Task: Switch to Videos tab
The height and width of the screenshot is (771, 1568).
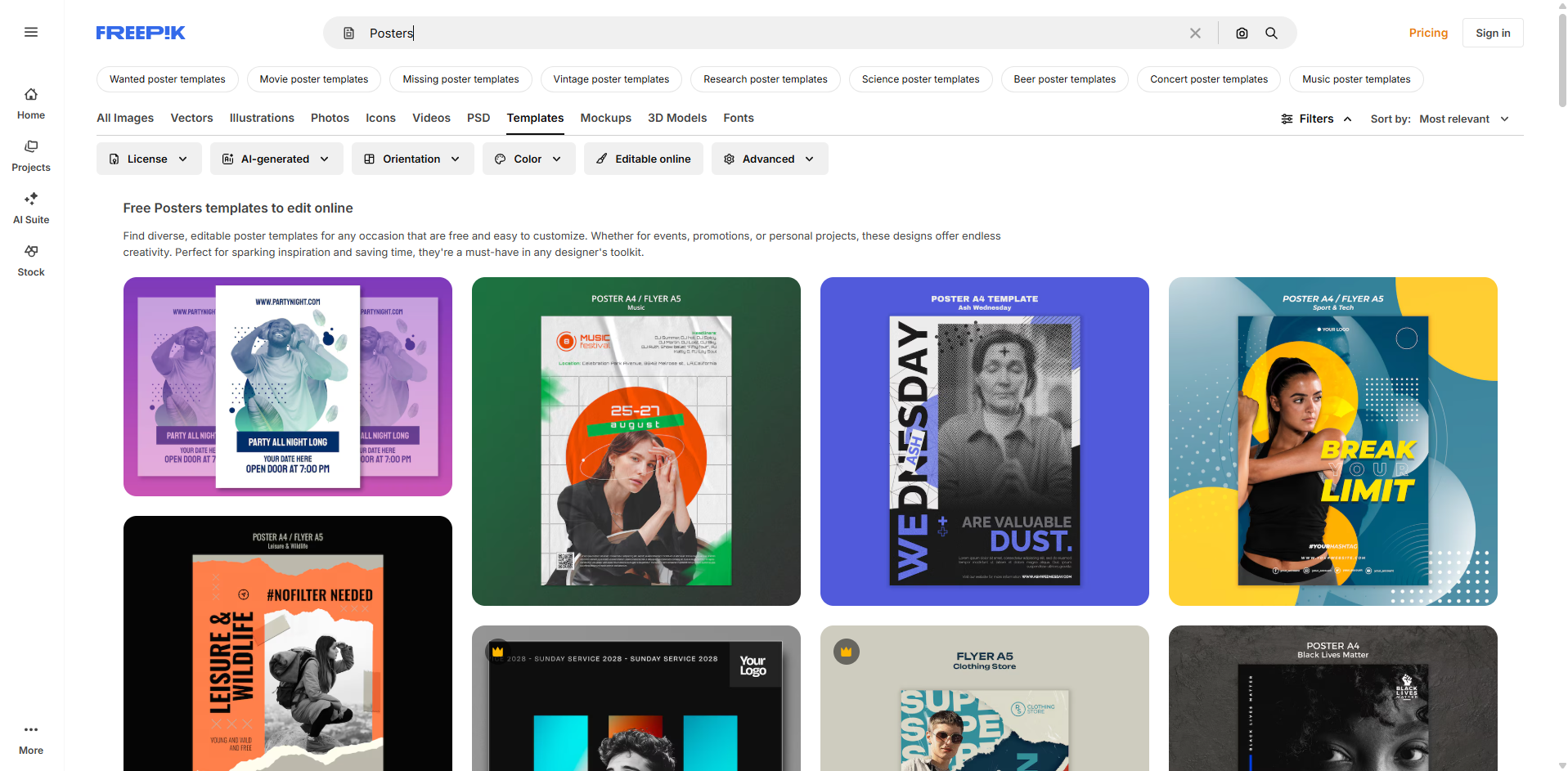Action: tap(431, 118)
